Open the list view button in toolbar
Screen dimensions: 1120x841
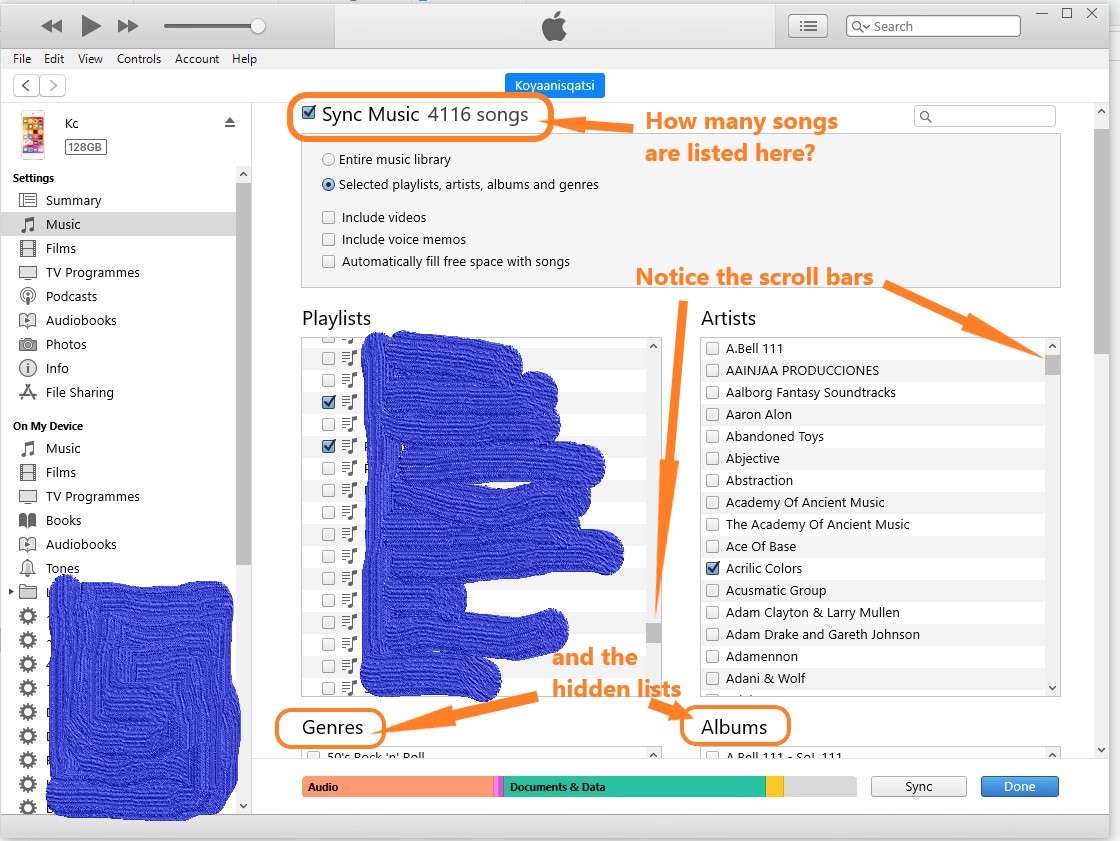pos(808,26)
